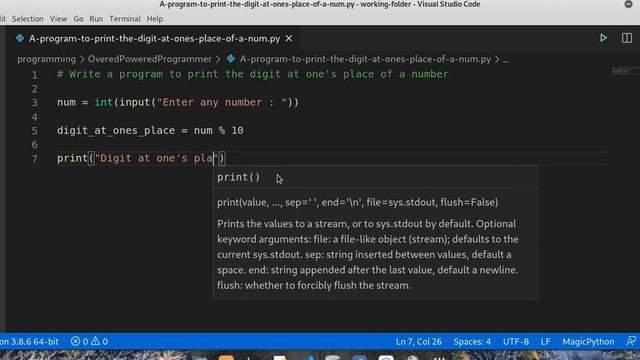Change language mode MagicPython
The height and width of the screenshot is (360, 640).
click(x=588, y=341)
